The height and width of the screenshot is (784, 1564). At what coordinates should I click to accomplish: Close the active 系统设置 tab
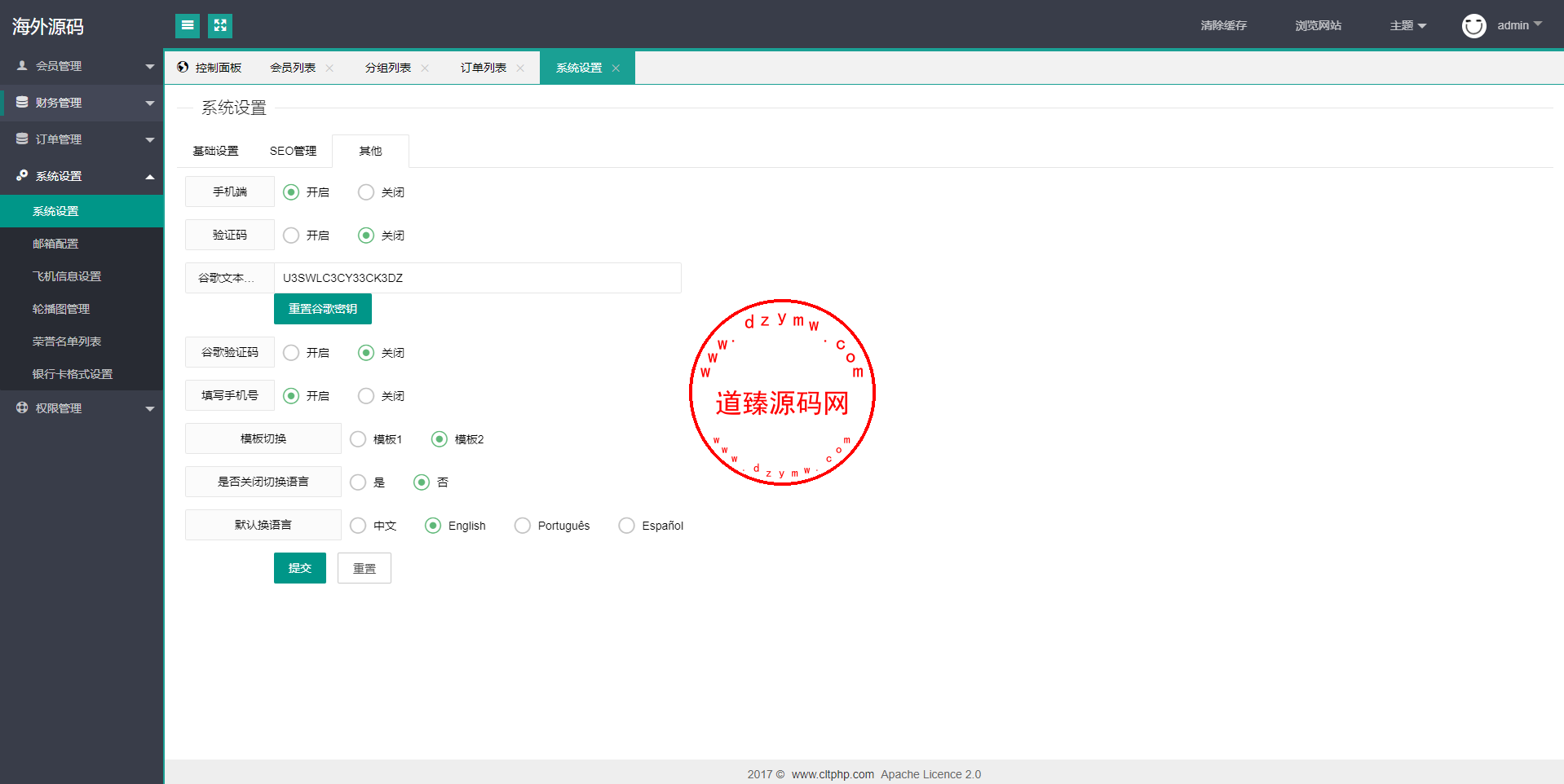pos(616,68)
